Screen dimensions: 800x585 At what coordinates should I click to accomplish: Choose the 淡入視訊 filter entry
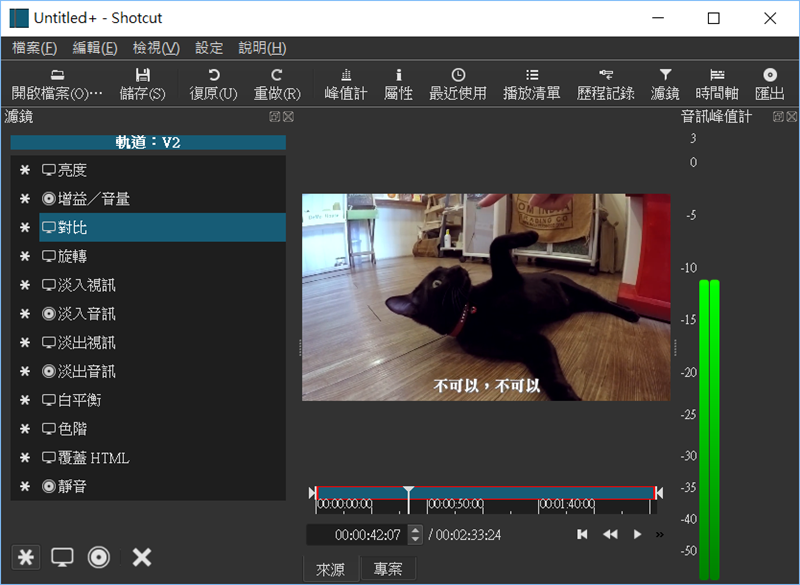point(86,285)
